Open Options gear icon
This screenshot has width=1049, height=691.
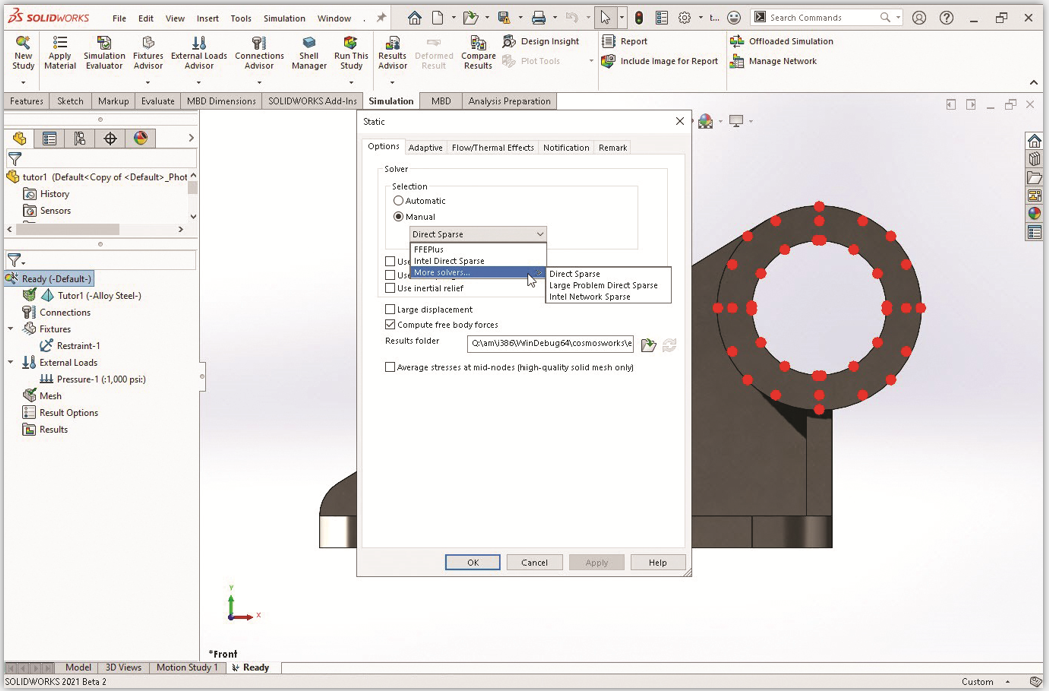pos(684,18)
